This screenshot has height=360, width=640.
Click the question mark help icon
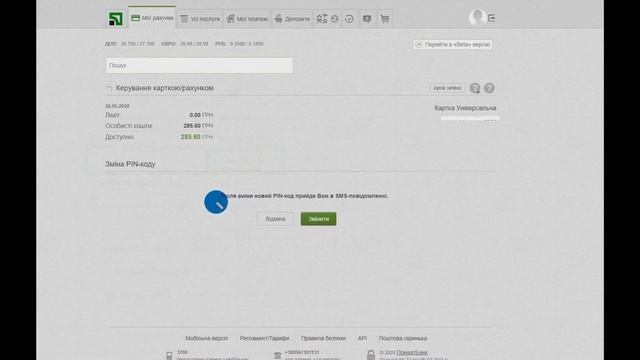pos(489,88)
